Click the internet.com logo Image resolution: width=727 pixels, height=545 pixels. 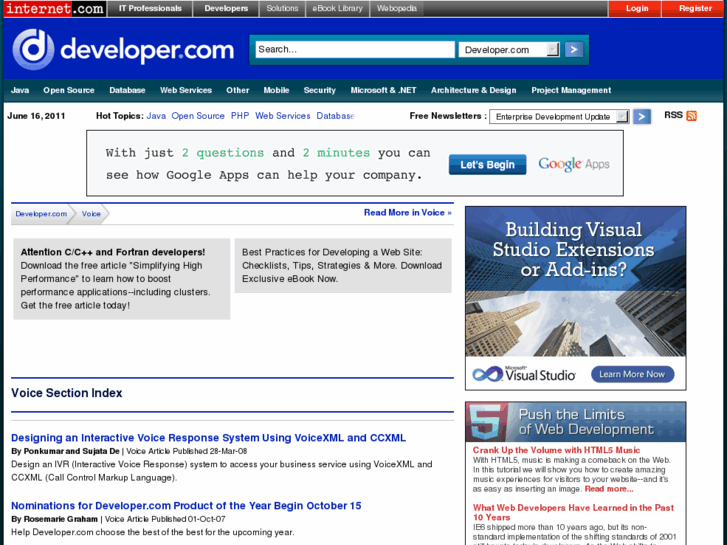click(55, 8)
